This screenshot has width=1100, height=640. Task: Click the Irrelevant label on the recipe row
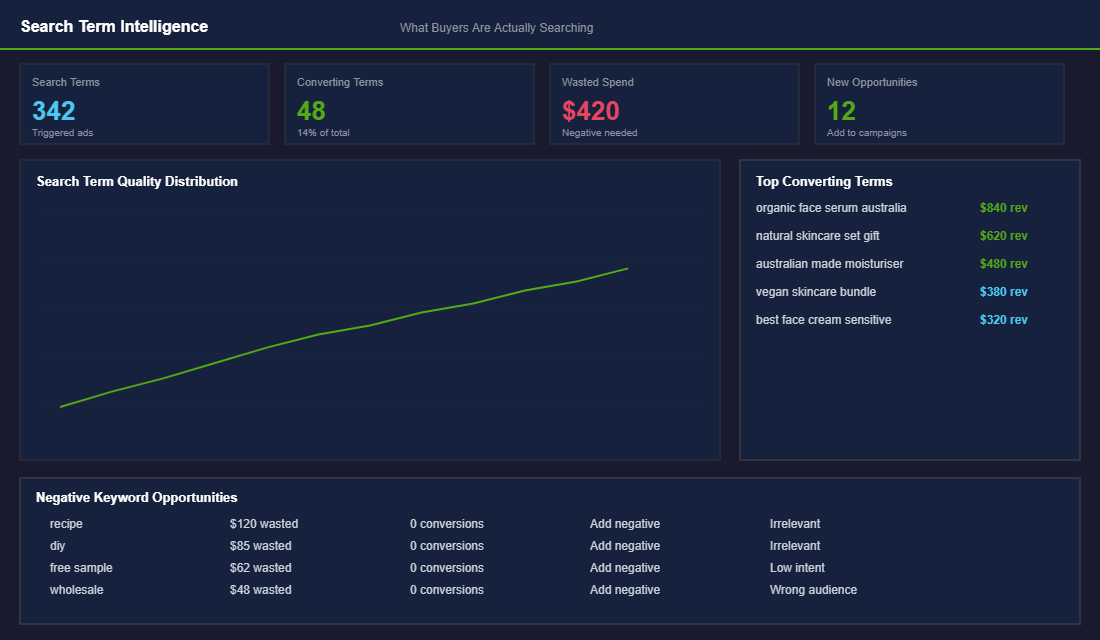(x=796, y=523)
